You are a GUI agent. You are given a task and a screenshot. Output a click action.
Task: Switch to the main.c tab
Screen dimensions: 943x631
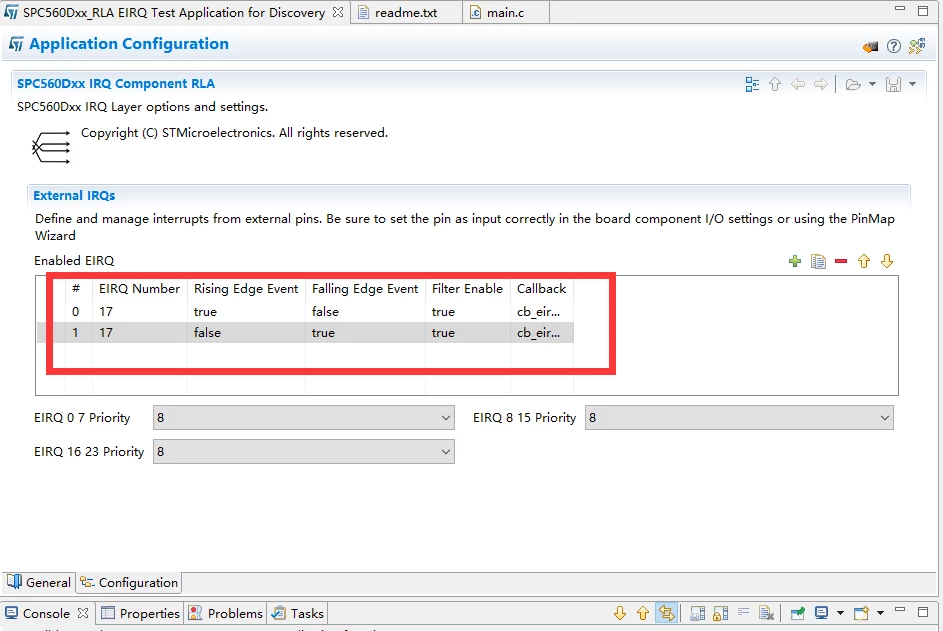505,13
